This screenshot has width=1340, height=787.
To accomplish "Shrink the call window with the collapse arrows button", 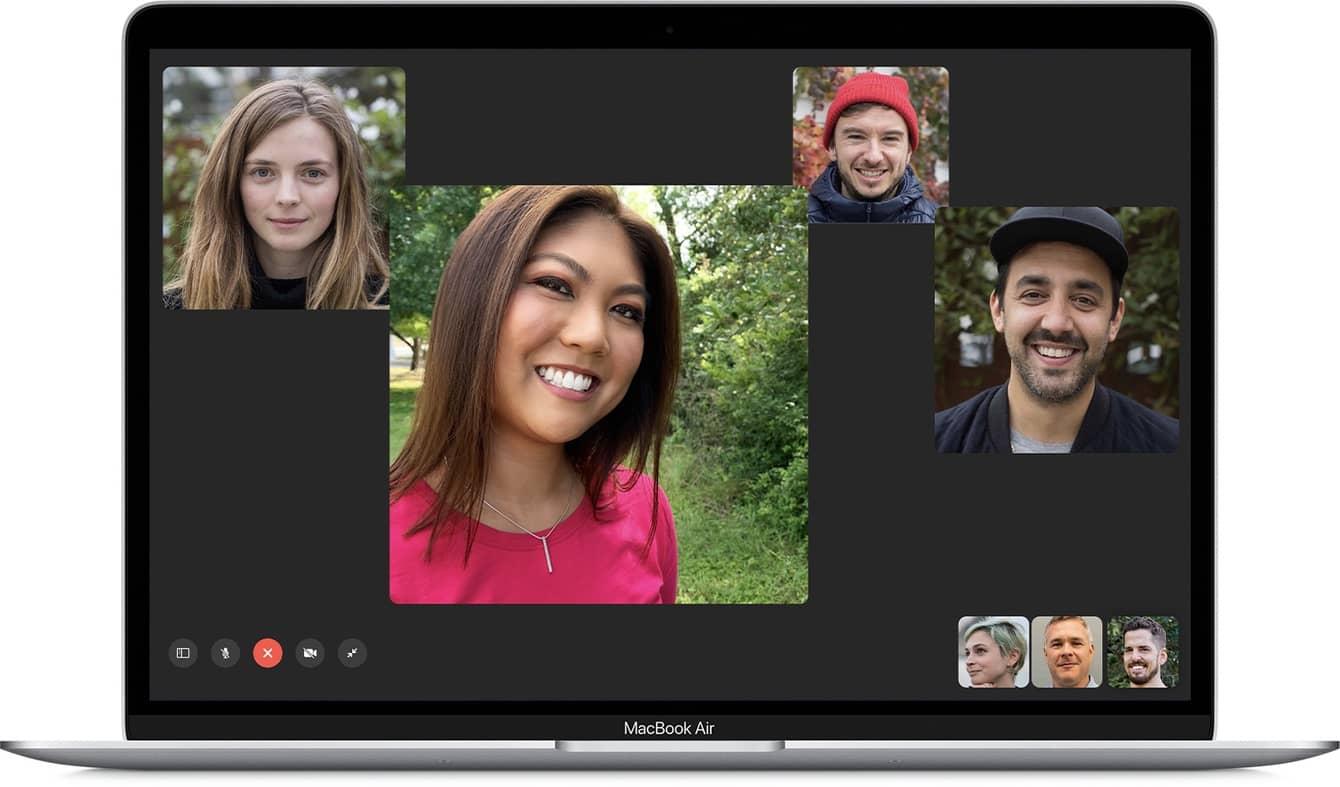I will pyautogui.click(x=352, y=653).
